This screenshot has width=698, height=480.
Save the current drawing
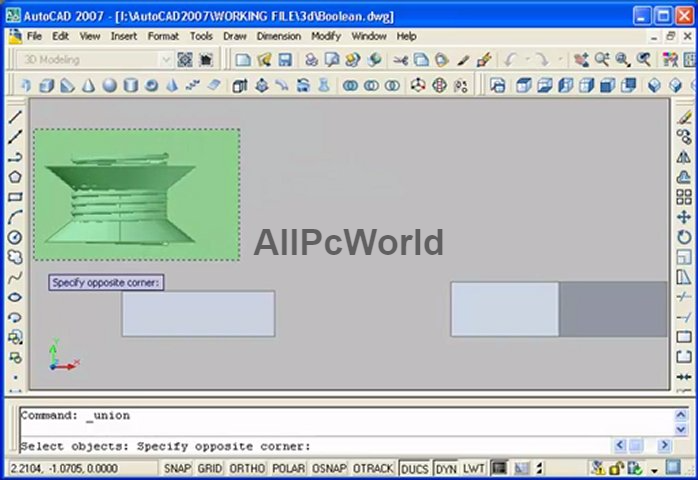click(285, 60)
